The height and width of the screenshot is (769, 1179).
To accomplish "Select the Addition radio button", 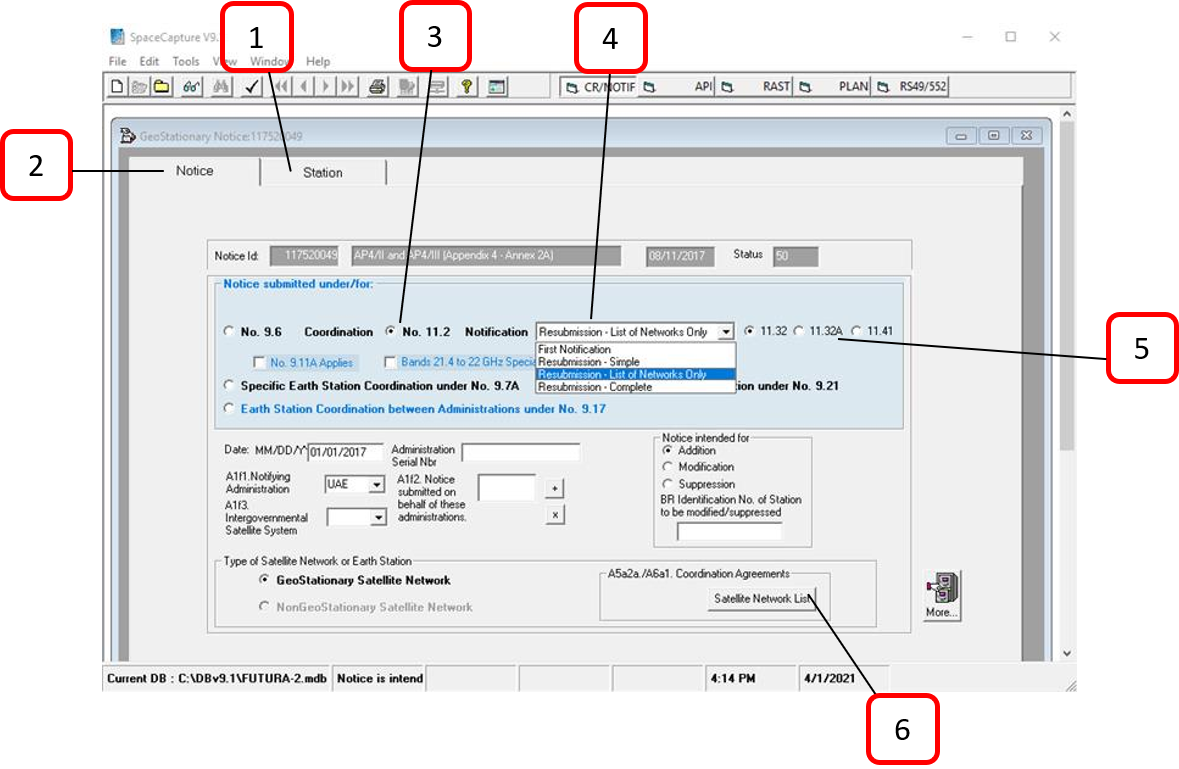I will (667, 450).
